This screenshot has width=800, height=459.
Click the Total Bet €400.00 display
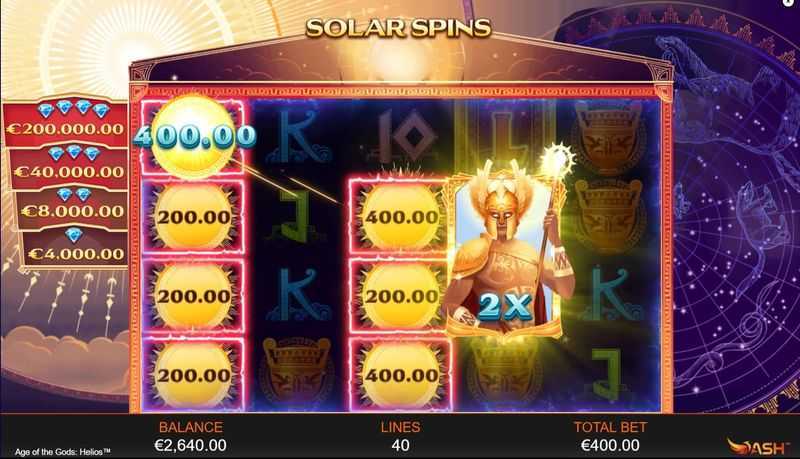610,437
